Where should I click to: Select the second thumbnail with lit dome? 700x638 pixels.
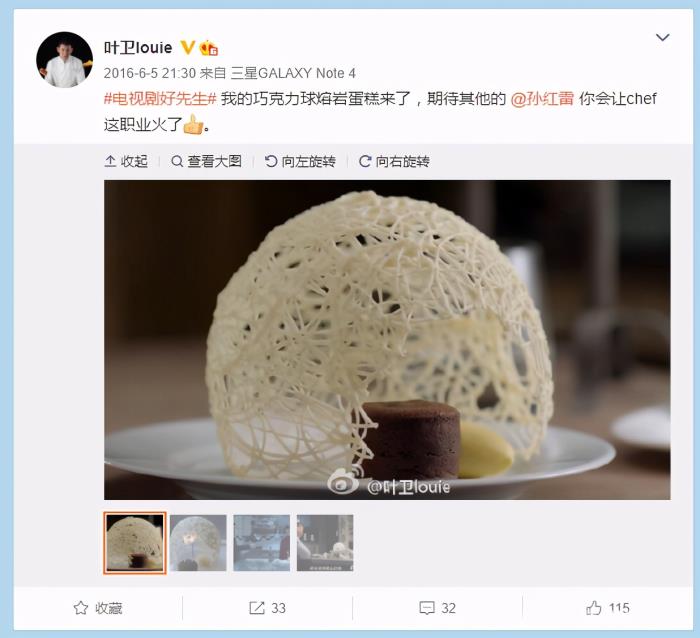198,543
